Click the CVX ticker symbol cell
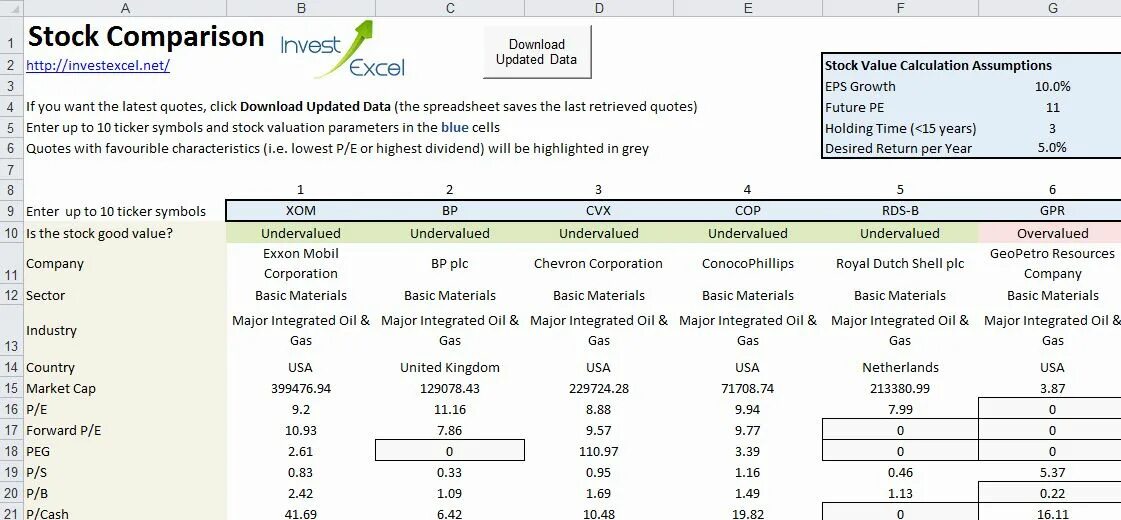This screenshot has width=1121, height=520. point(599,211)
